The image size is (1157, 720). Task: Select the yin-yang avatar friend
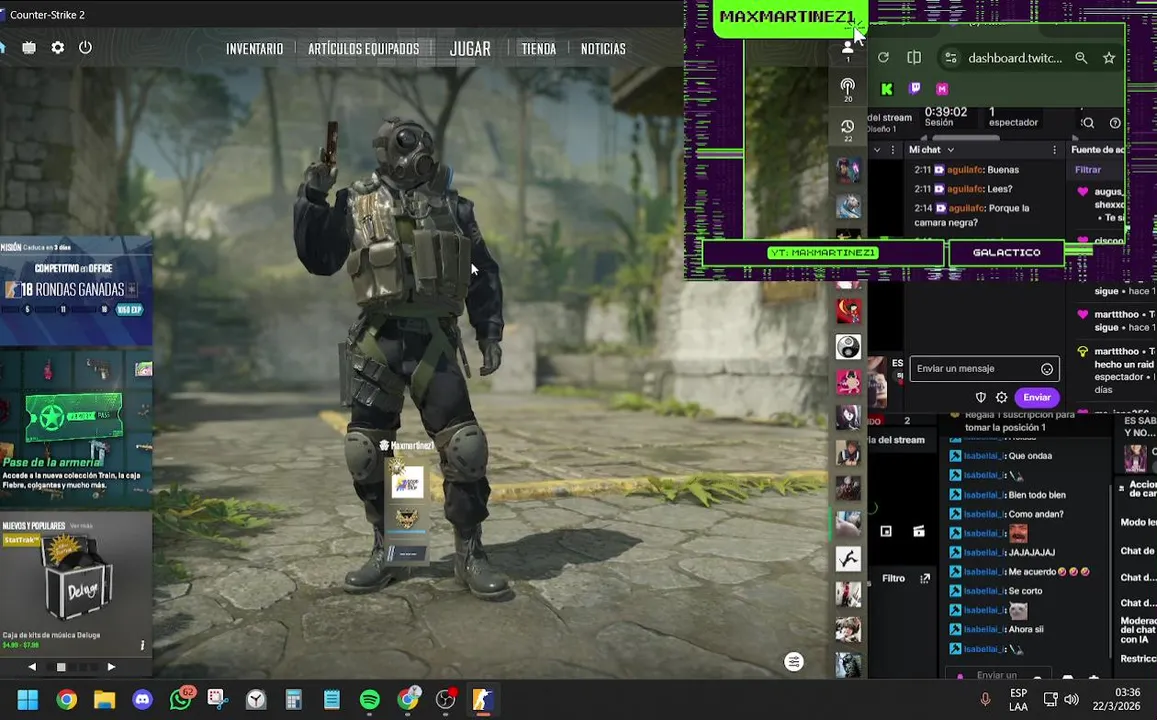pos(848,347)
